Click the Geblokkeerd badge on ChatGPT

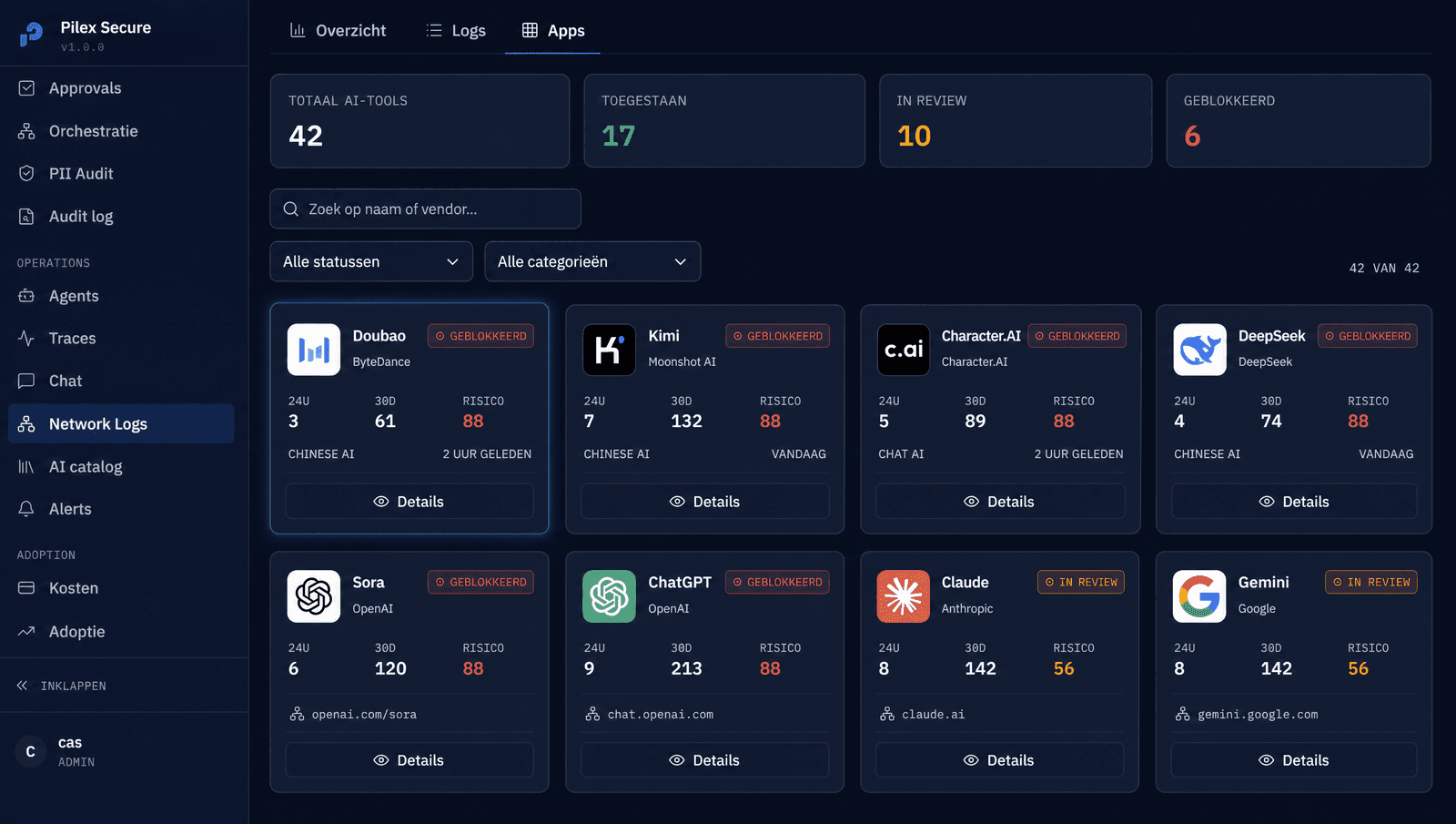(777, 582)
